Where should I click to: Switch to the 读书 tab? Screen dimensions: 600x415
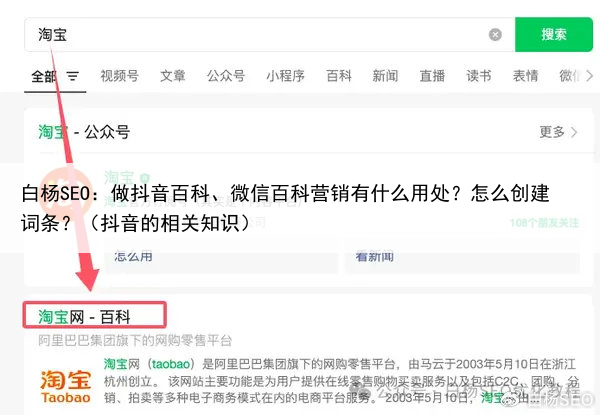[x=479, y=76]
